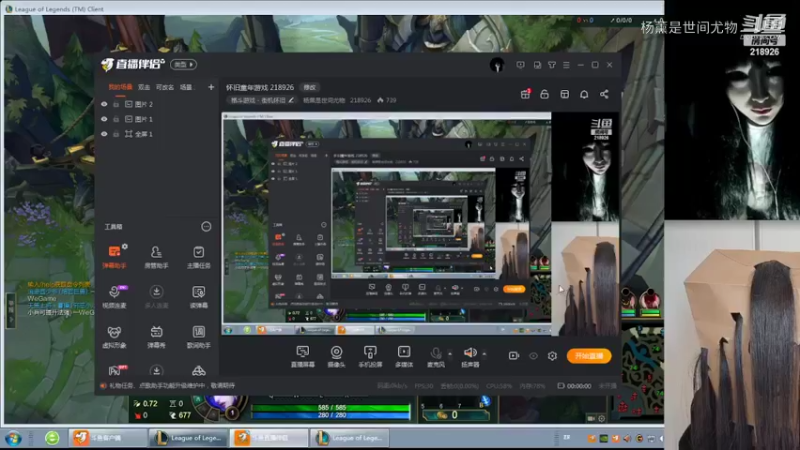Click the 修改 edit title button

(x=309, y=87)
